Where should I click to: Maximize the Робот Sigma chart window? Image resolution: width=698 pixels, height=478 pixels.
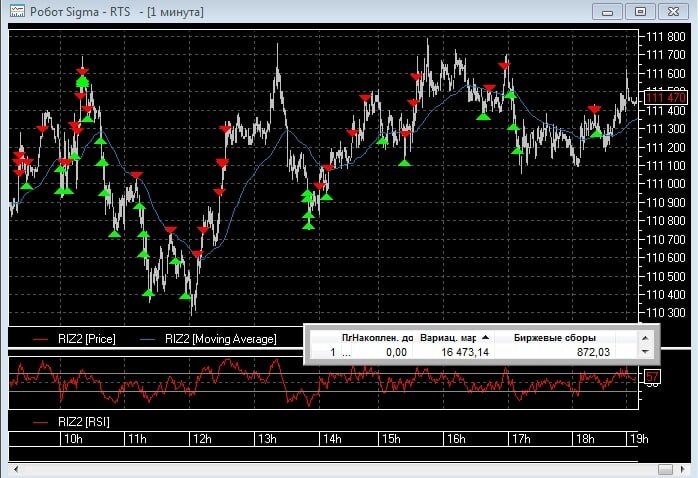point(640,12)
